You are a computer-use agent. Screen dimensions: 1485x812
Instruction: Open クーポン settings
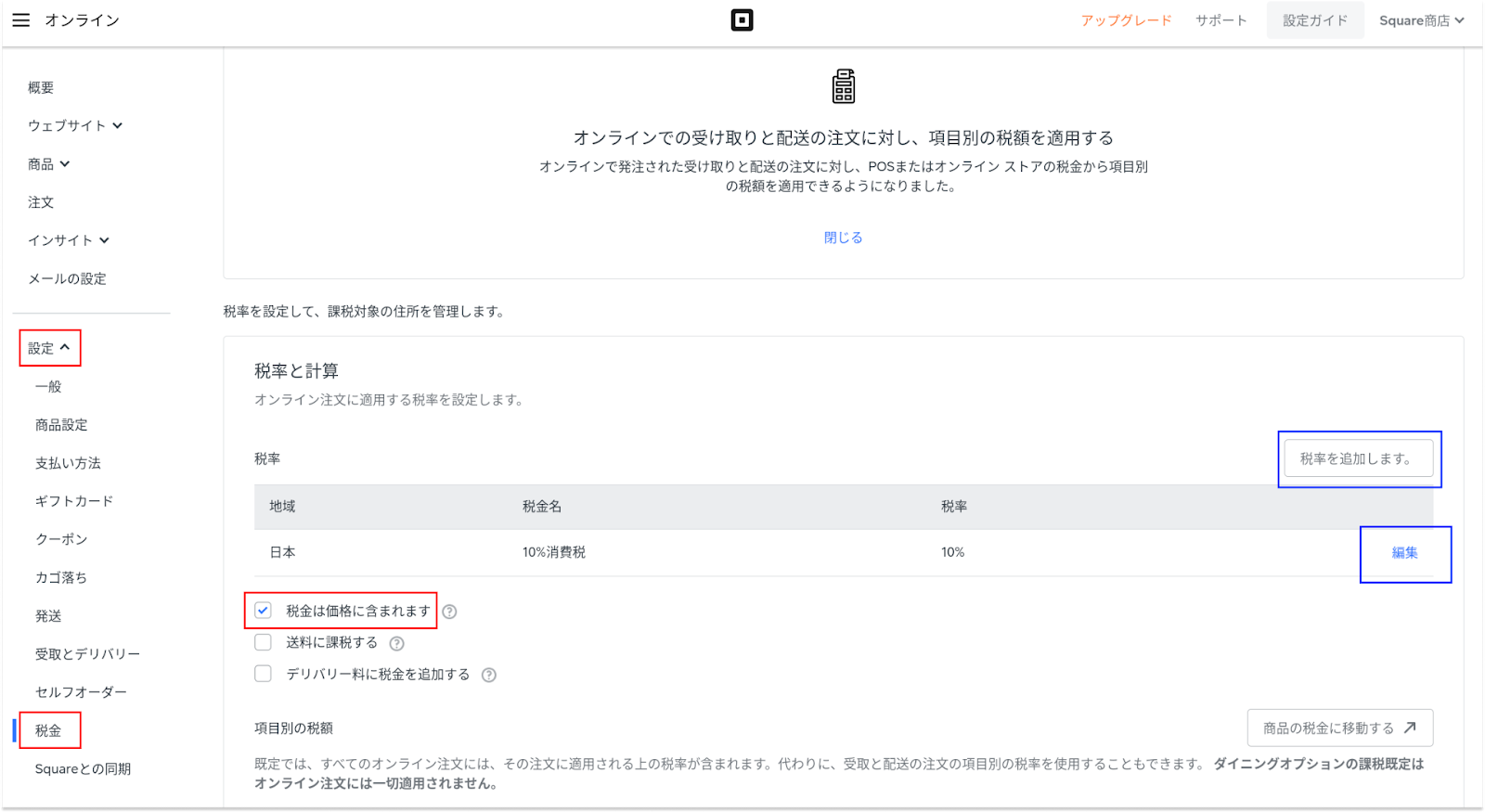point(61,539)
